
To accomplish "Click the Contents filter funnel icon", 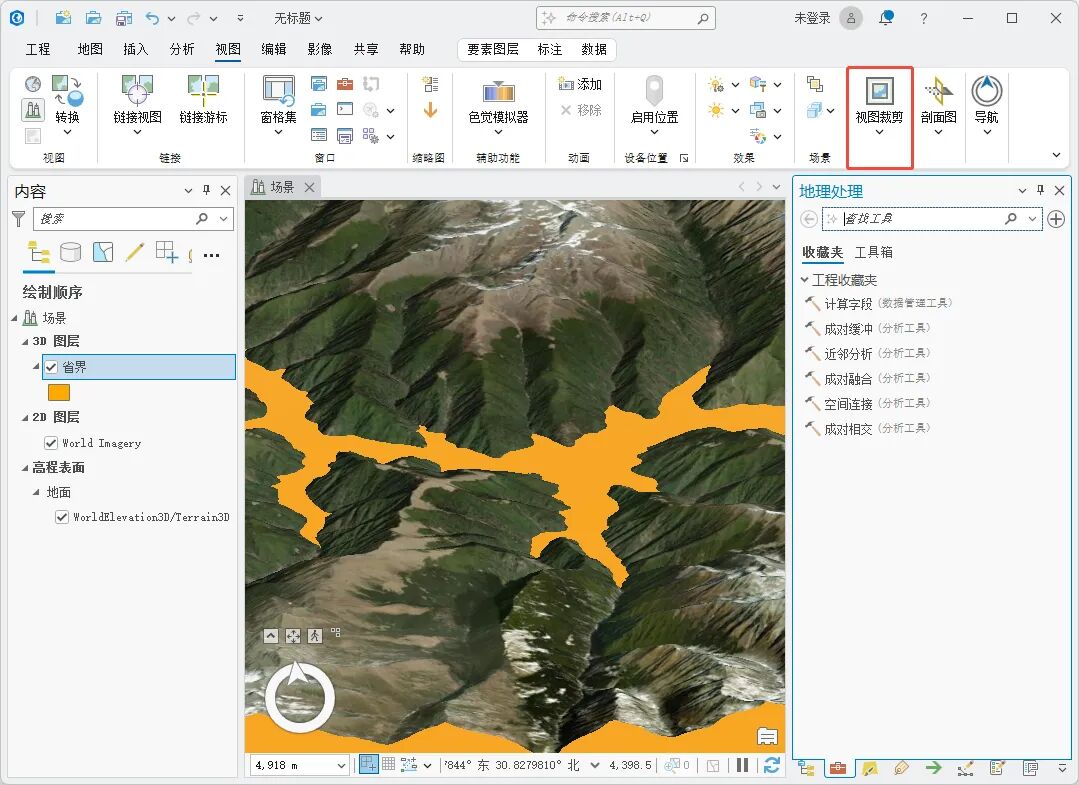I will 19,219.
